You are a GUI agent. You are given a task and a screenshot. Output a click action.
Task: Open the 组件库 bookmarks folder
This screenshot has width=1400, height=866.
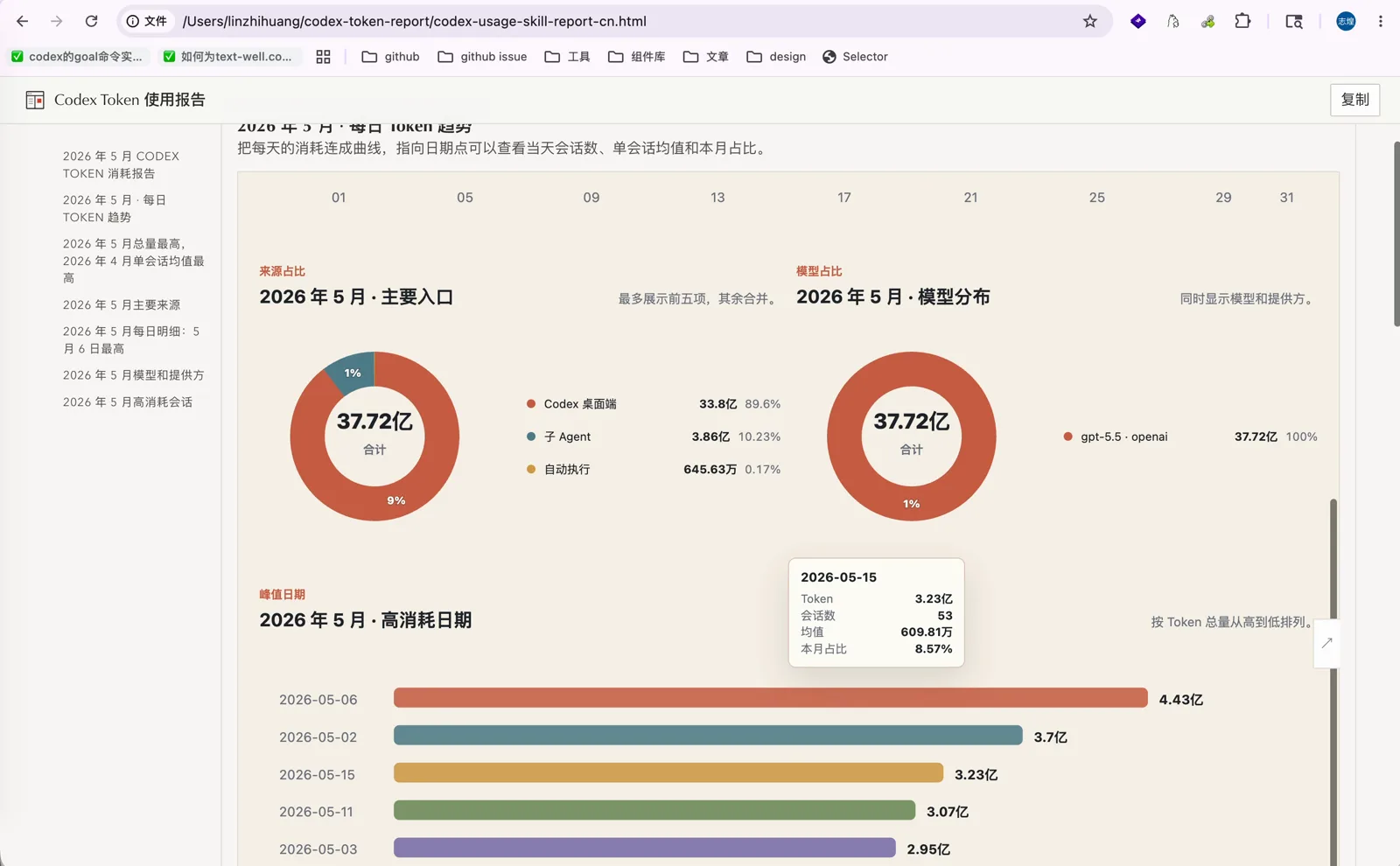point(637,57)
